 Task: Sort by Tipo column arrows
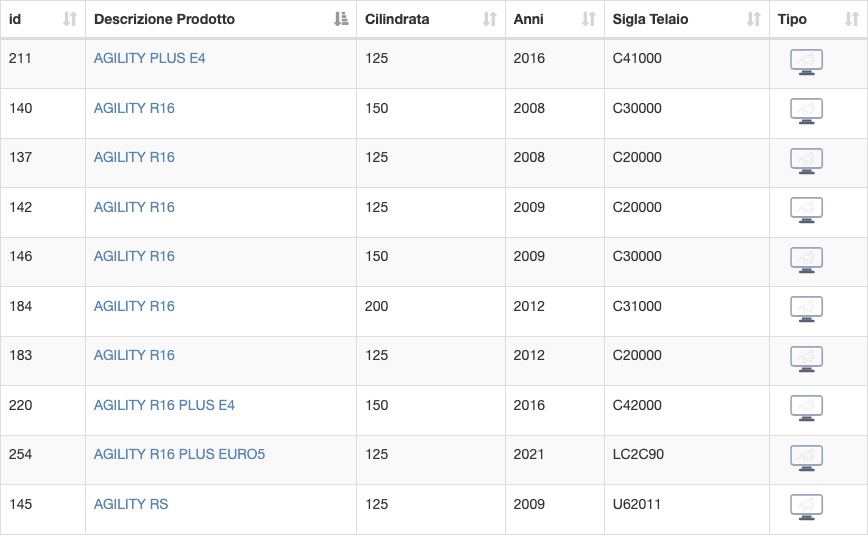click(852, 19)
